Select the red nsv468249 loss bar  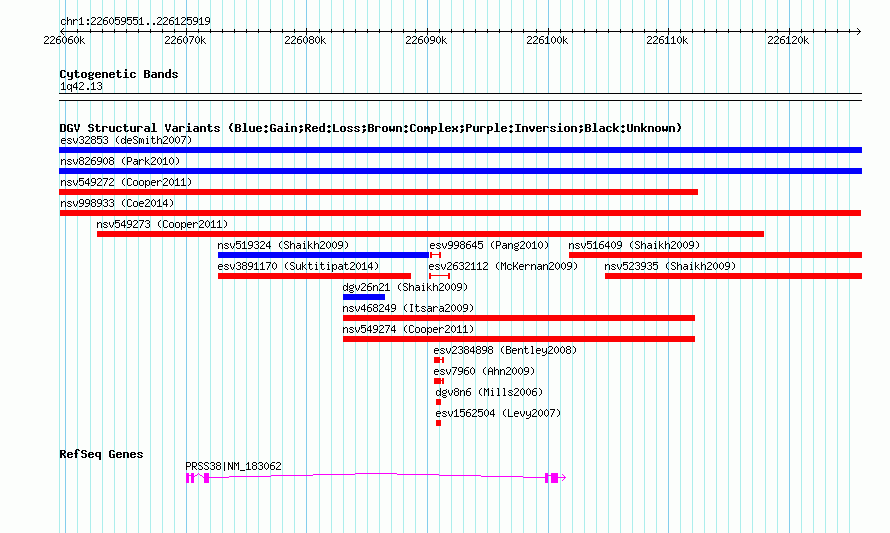519,318
